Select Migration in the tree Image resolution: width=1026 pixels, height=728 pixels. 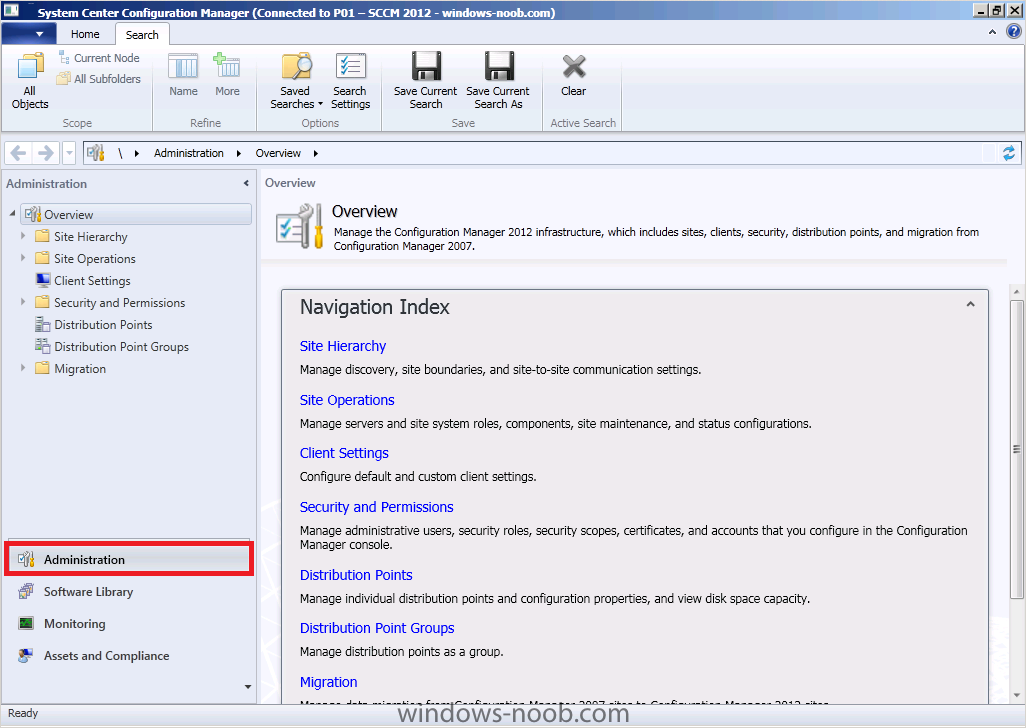[80, 369]
